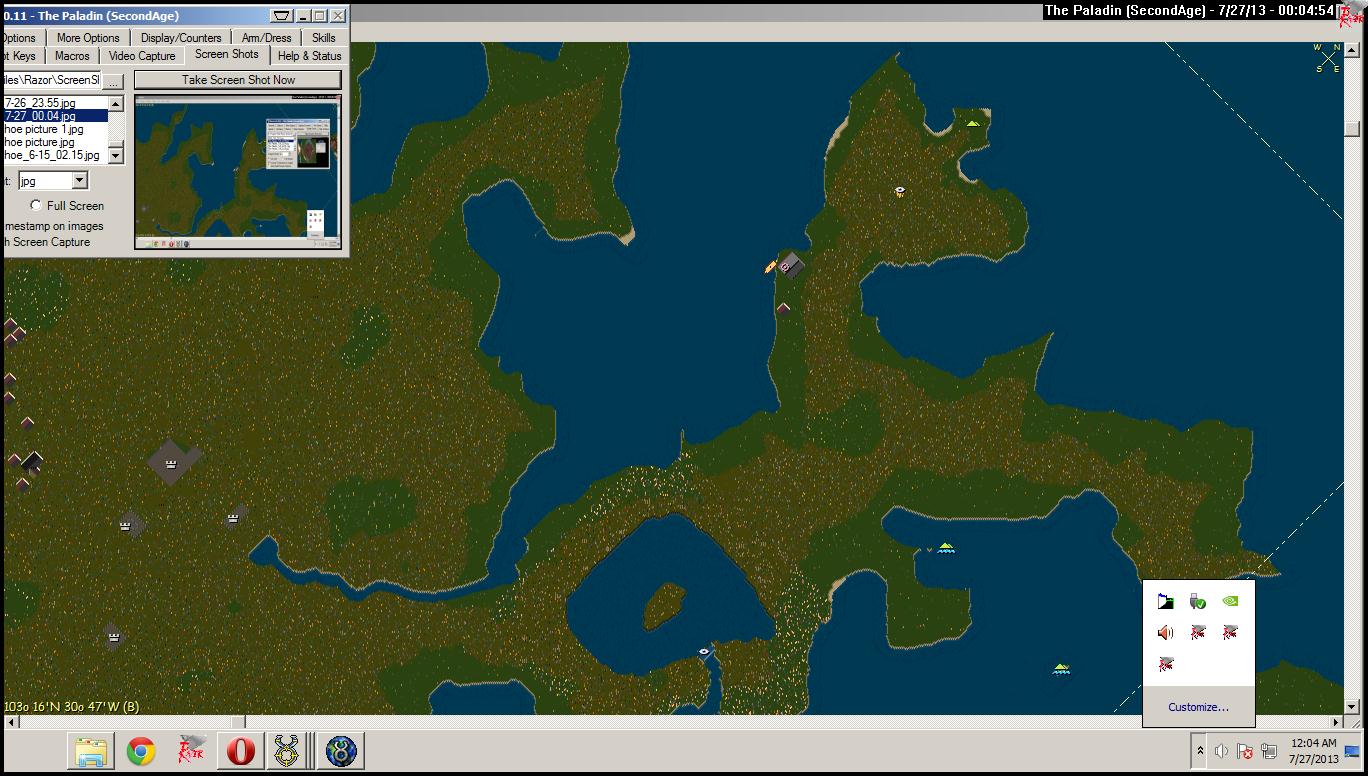The image size is (1368, 776).
Task: Open Windows Explorer folder icon in taskbar
Action: click(x=90, y=751)
